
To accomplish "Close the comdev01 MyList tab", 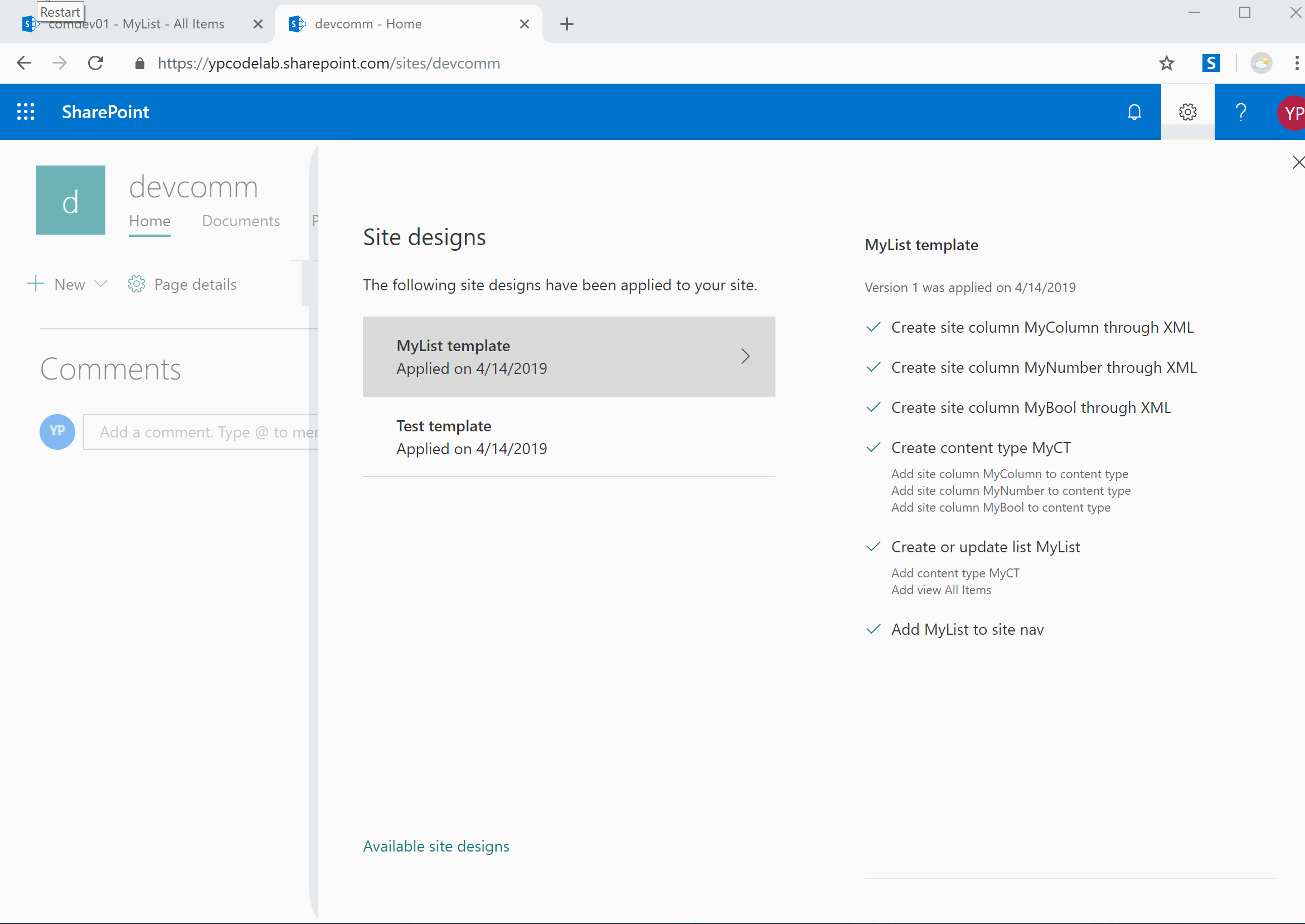I will [x=258, y=24].
